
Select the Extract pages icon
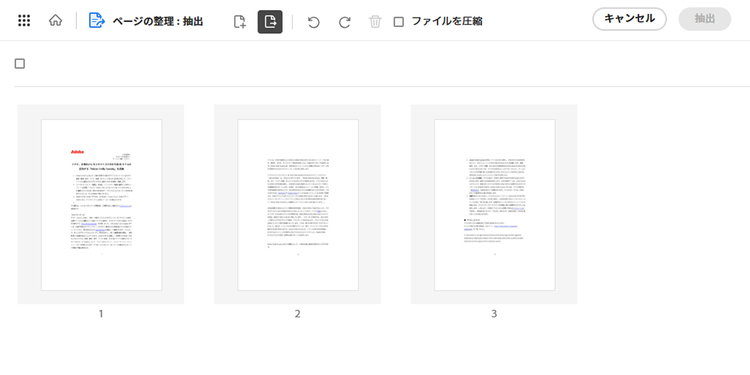pos(270,22)
